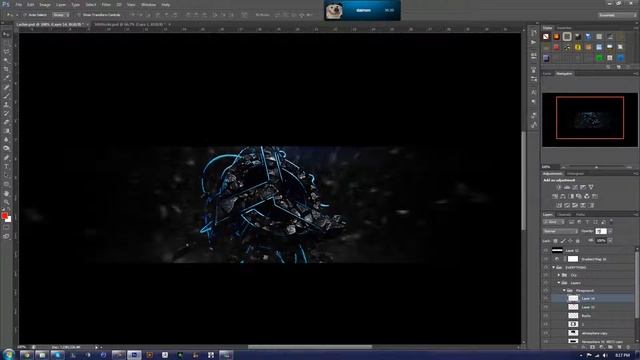Viewport: 640px width, 360px height.
Task: Hide the Layer 32 layer
Action: pos(546,251)
